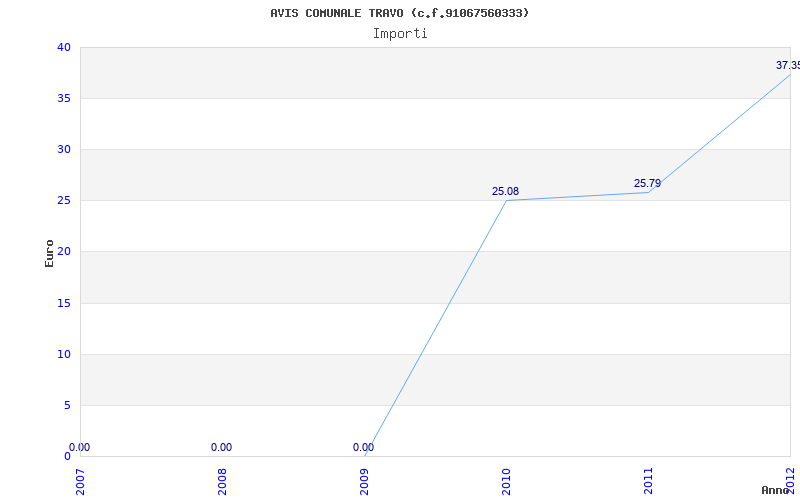Click the 0.00 value above 2007

tap(80, 447)
